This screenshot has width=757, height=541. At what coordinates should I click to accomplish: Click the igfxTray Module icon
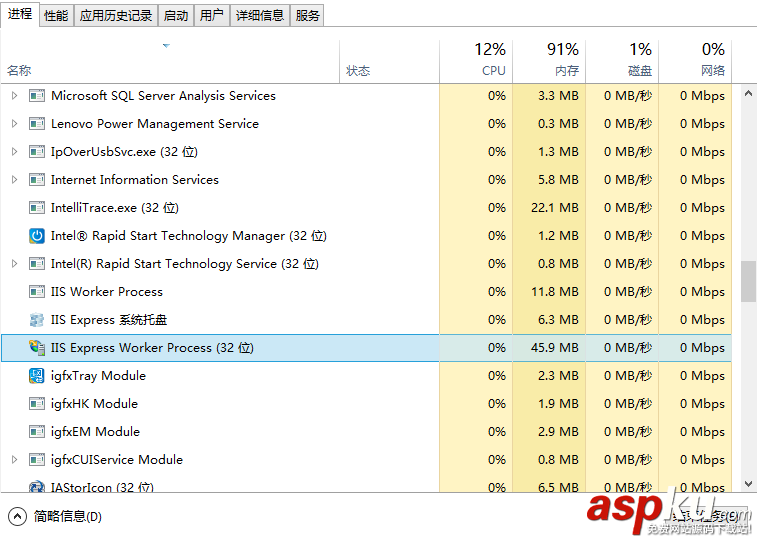coord(37,375)
